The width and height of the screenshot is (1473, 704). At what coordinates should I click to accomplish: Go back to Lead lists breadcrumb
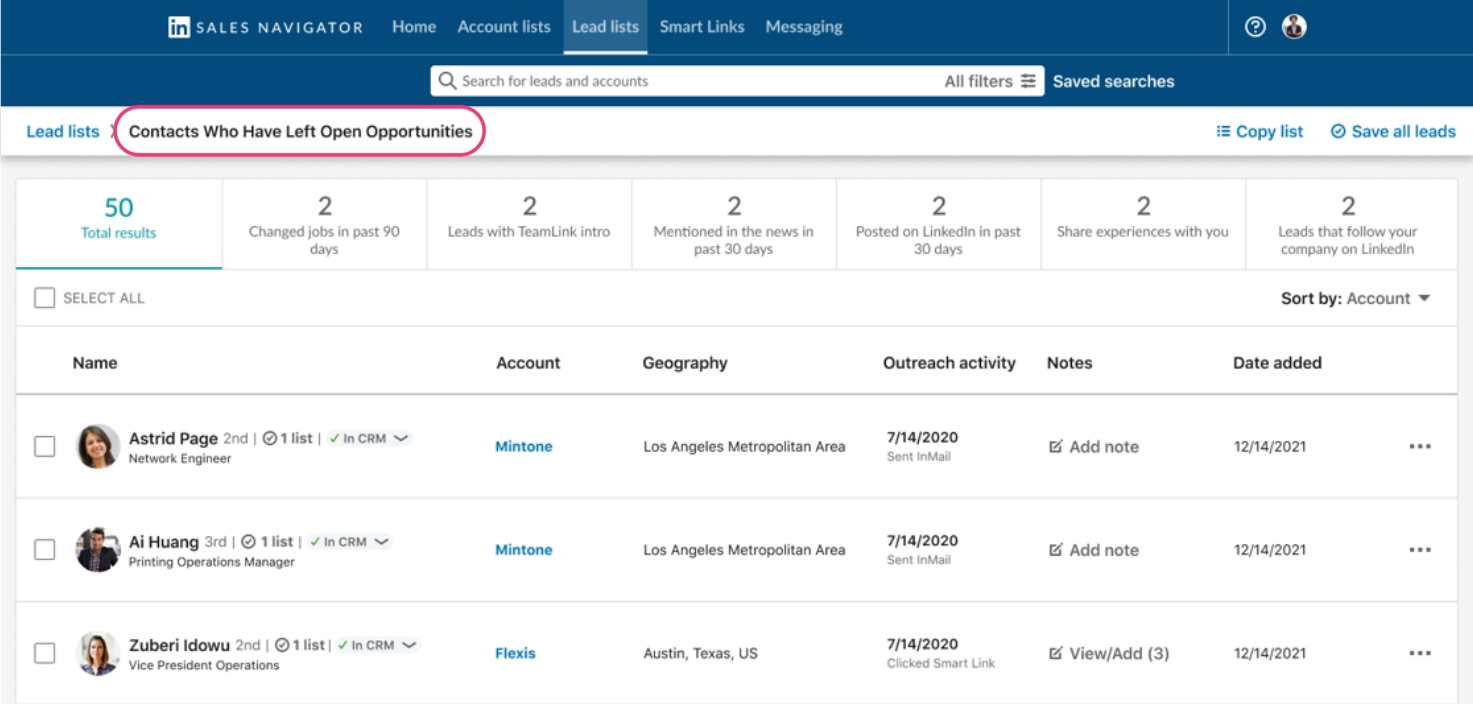click(x=63, y=131)
